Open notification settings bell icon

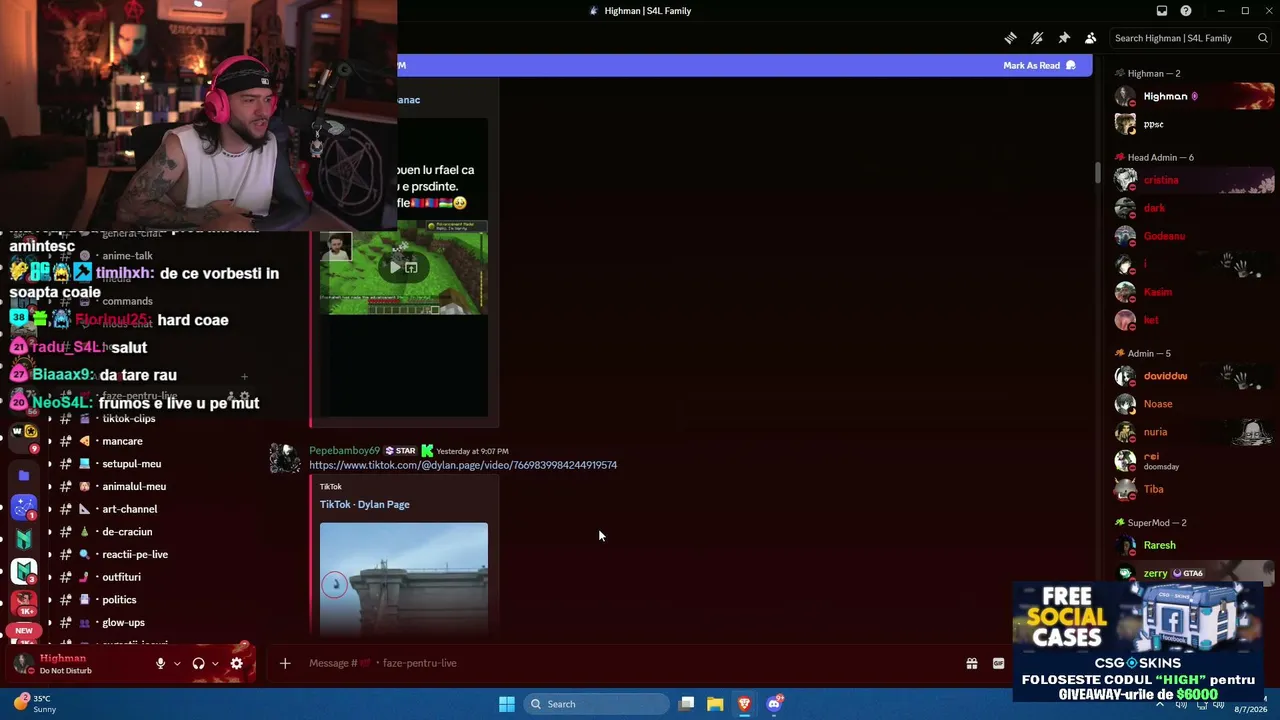click(1037, 38)
